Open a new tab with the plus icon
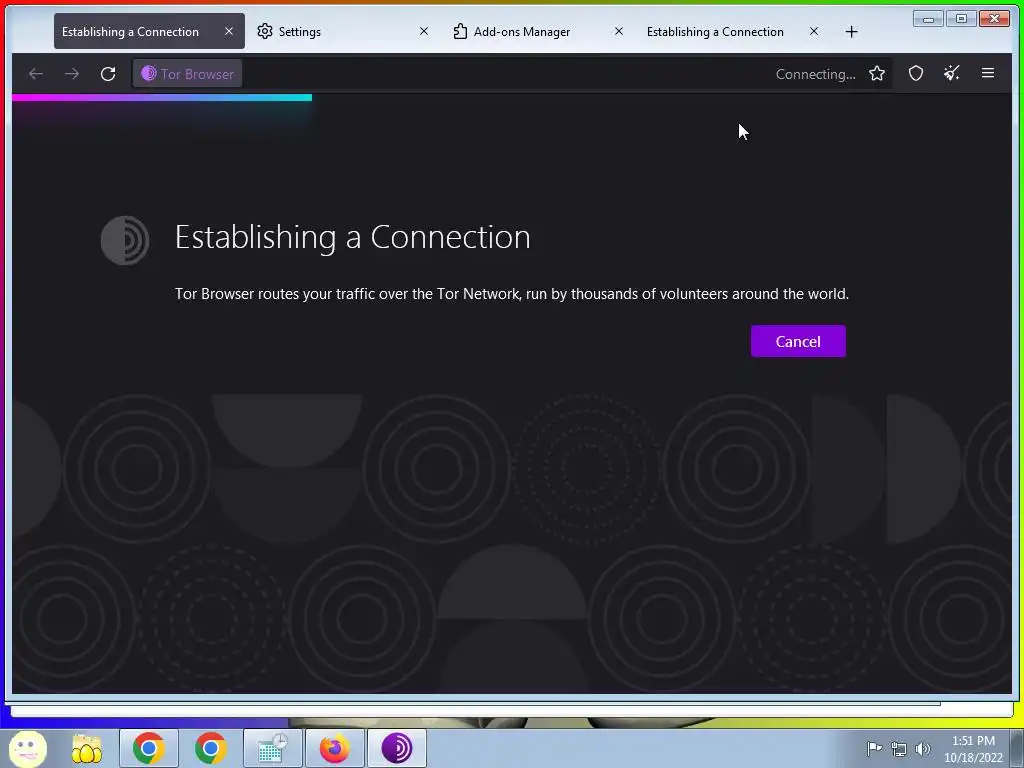 click(x=851, y=32)
